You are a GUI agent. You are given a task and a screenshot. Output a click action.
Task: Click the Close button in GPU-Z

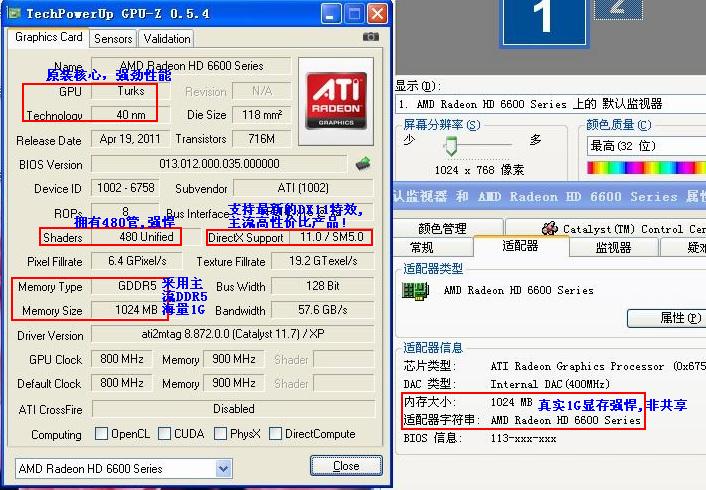(346, 466)
